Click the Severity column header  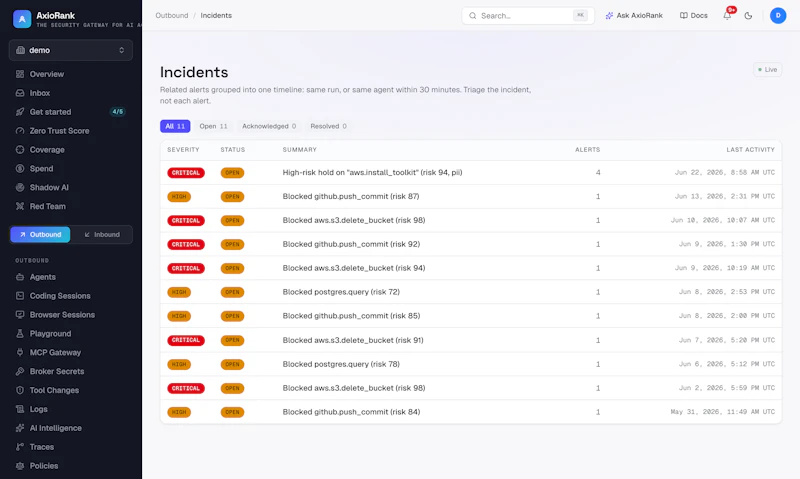click(x=183, y=149)
